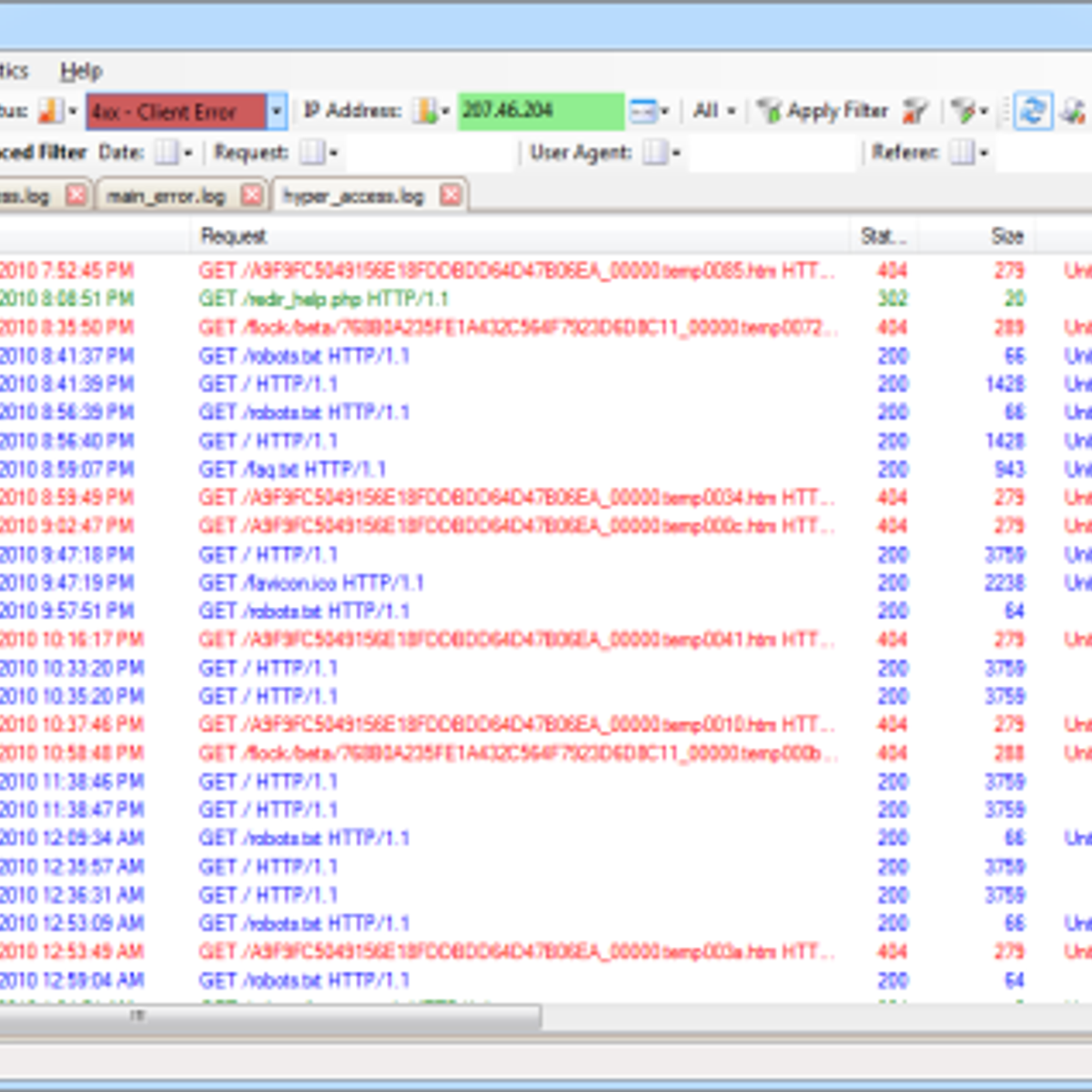Expand the All filter dropdown
This screenshot has width=1092, height=1092.
click(x=713, y=112)
